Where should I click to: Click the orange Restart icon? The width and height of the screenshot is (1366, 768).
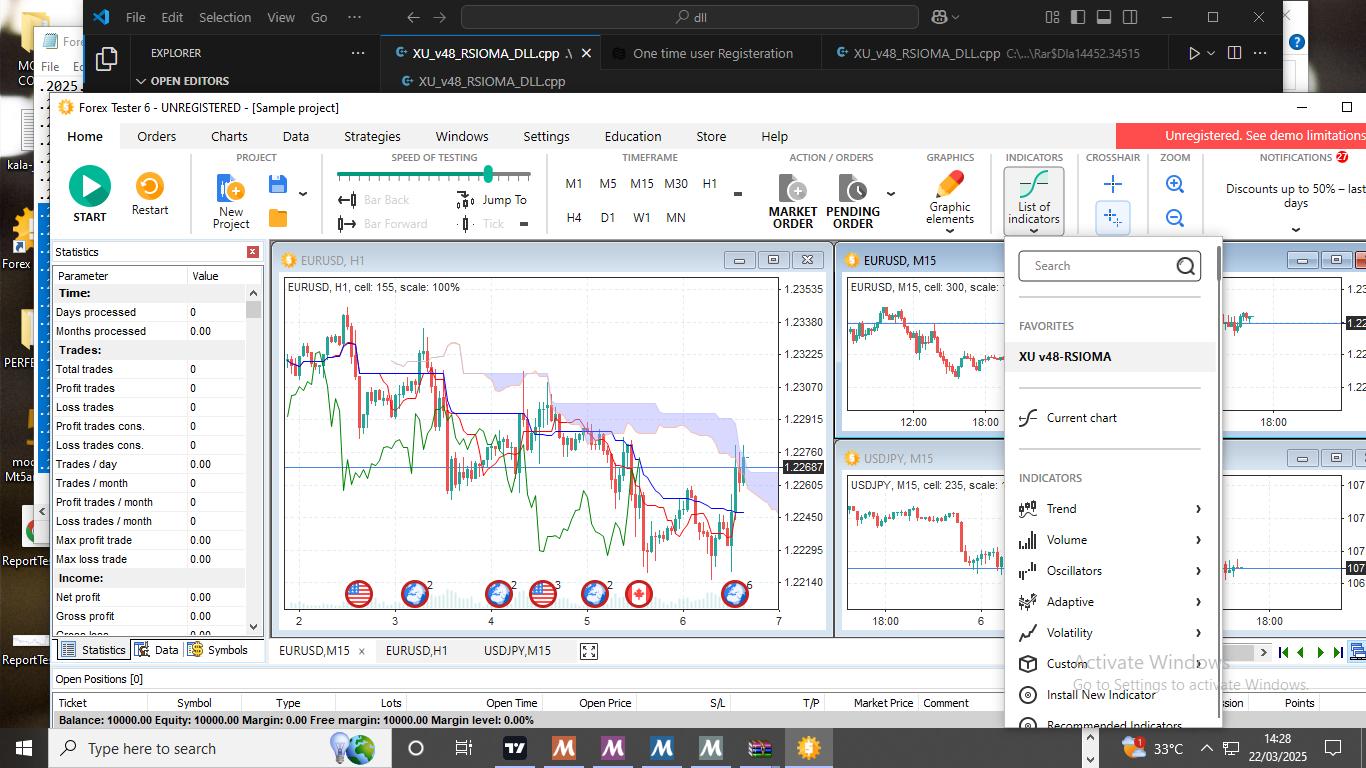150,186
